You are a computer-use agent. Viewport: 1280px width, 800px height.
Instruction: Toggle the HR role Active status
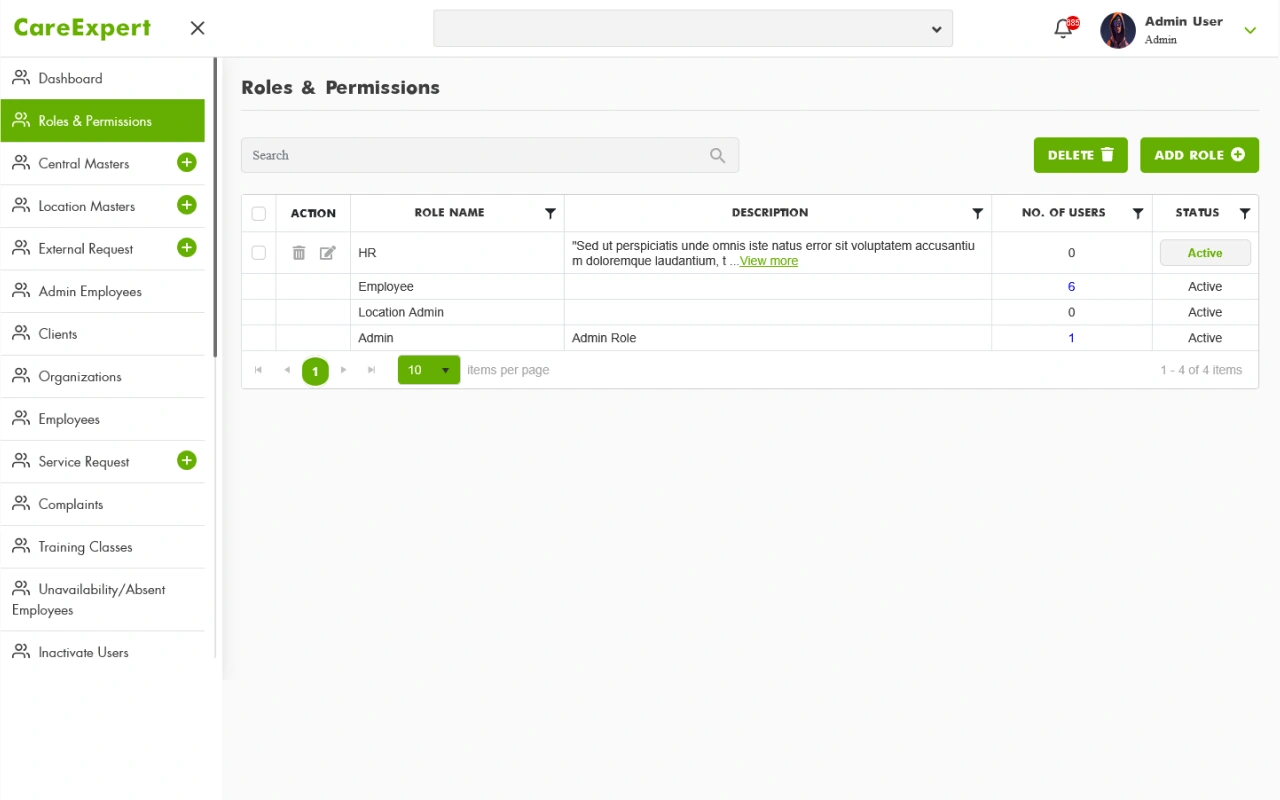1205,253
